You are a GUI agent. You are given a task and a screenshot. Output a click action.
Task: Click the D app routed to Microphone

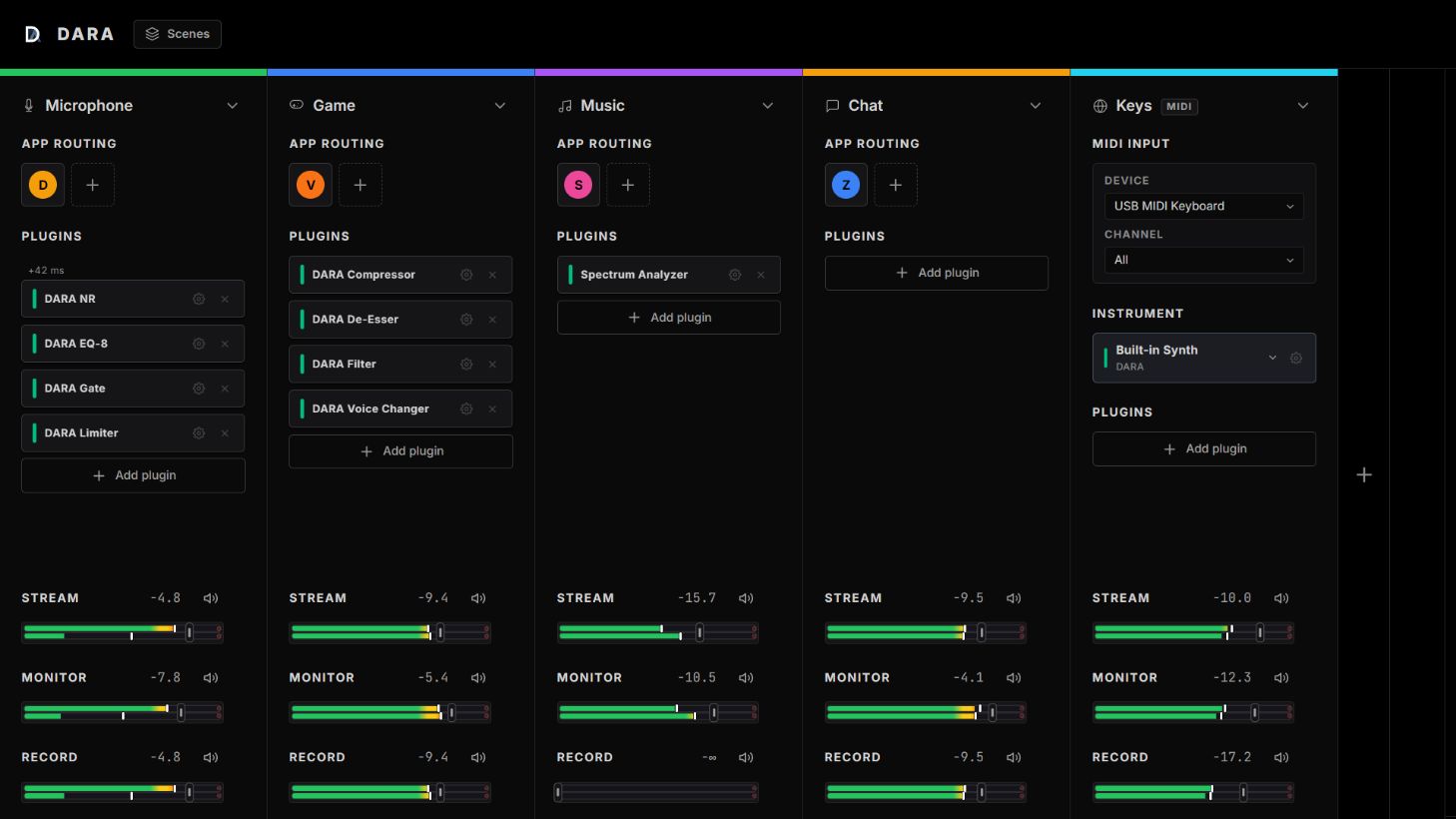click(x=43, y=185)
